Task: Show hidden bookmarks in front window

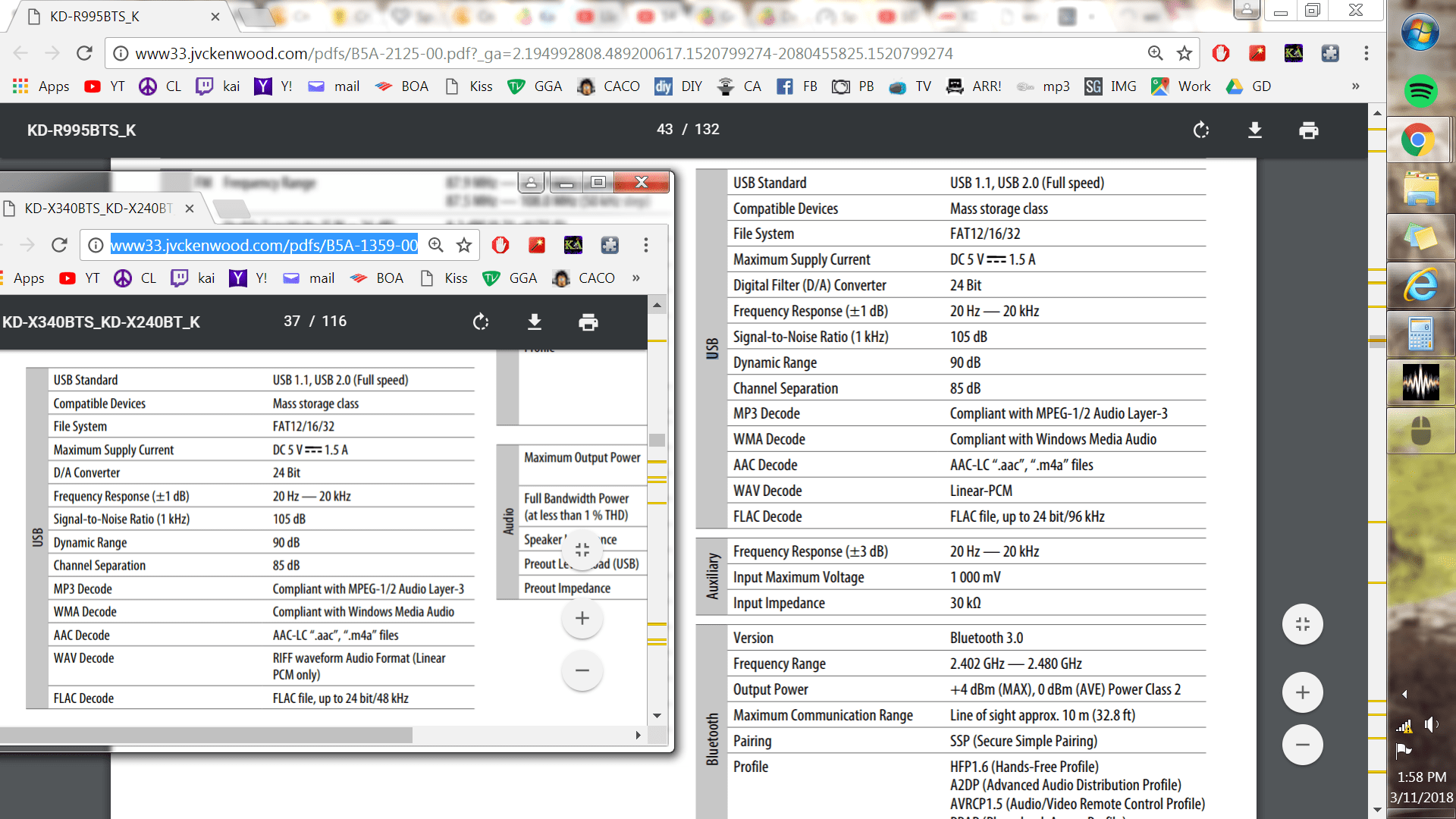Action: pos(636,278)
